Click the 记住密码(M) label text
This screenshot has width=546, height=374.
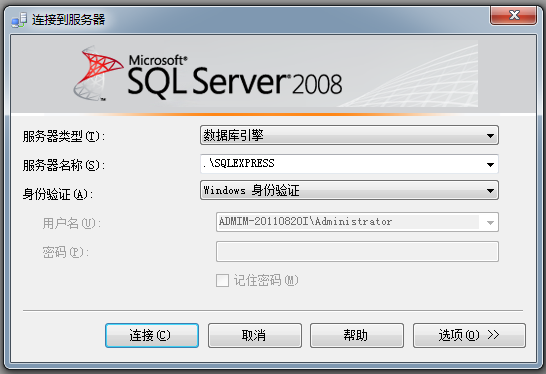point(266,280)
